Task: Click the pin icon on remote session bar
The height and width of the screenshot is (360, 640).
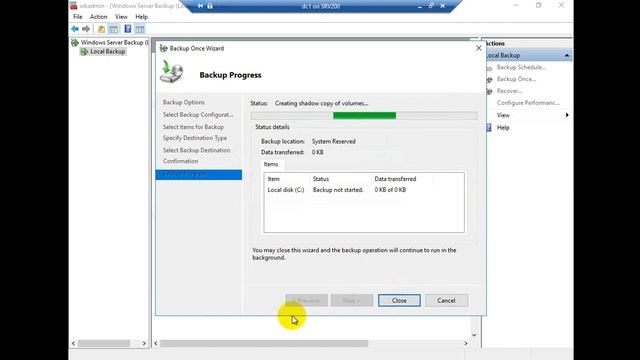Action: (x=200, y=6)
